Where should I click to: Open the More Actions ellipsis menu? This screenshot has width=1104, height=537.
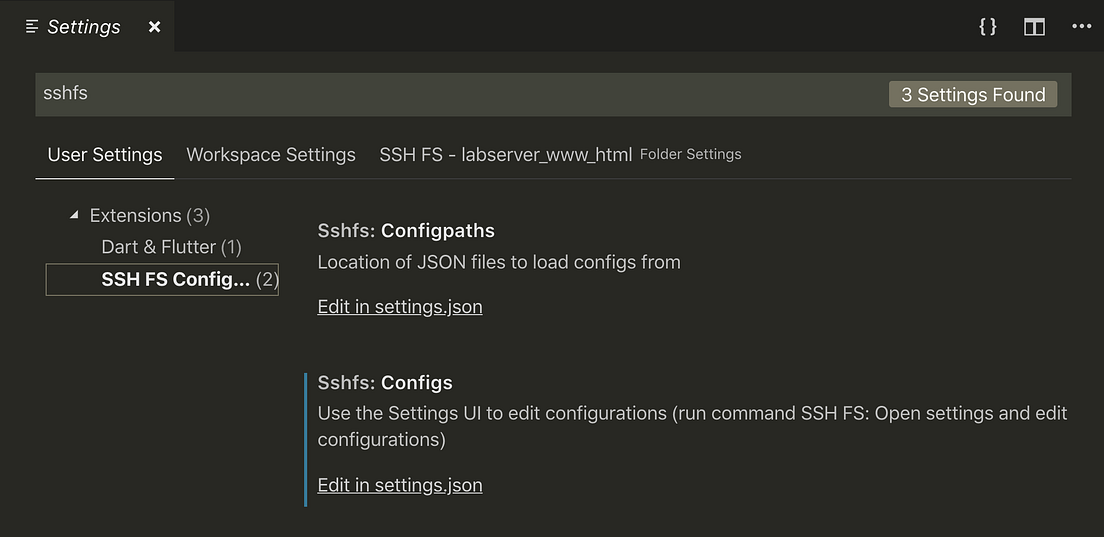tap(1081, 27)
